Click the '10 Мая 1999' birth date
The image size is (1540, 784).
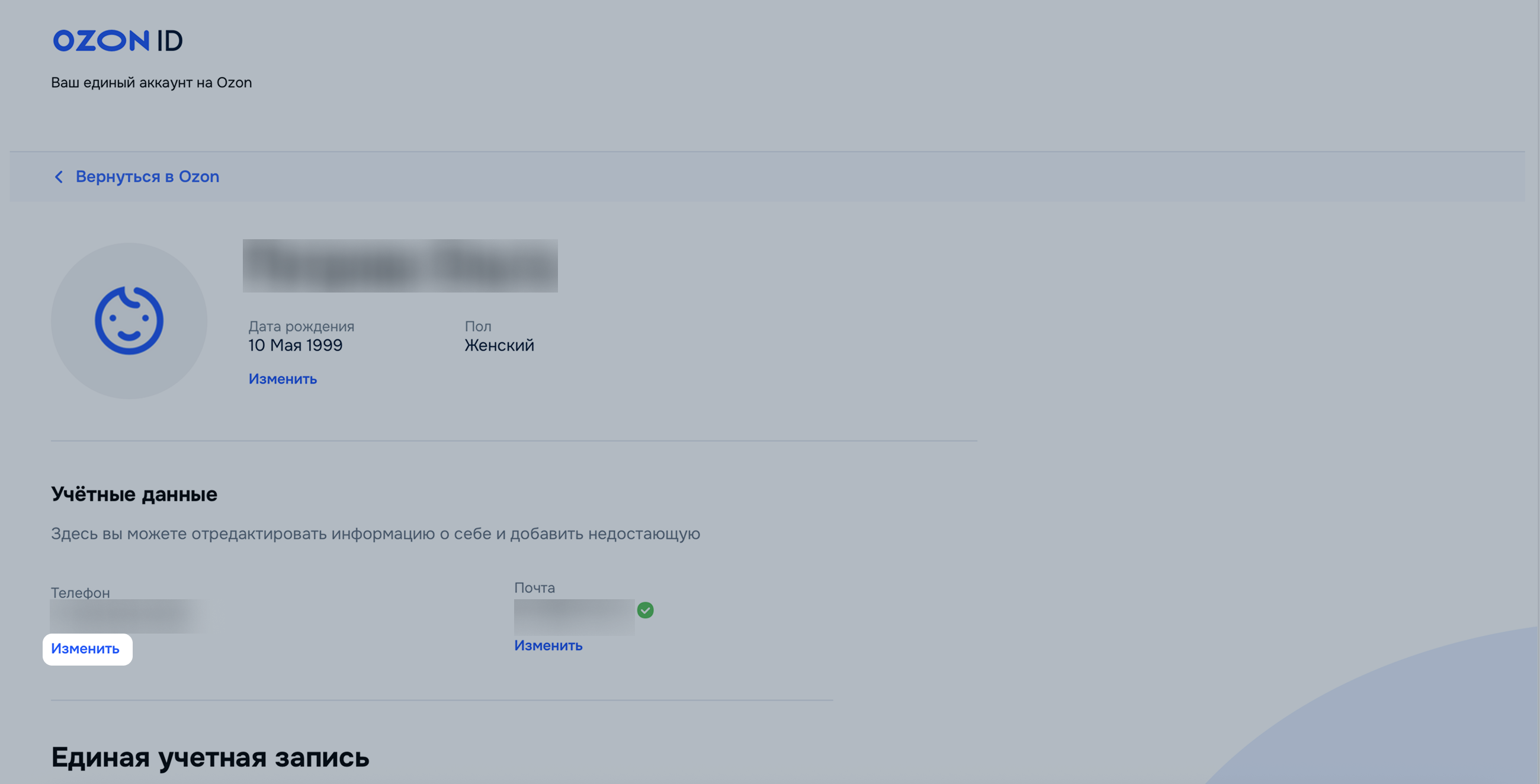pyautogui.click(x=296, y=345)
